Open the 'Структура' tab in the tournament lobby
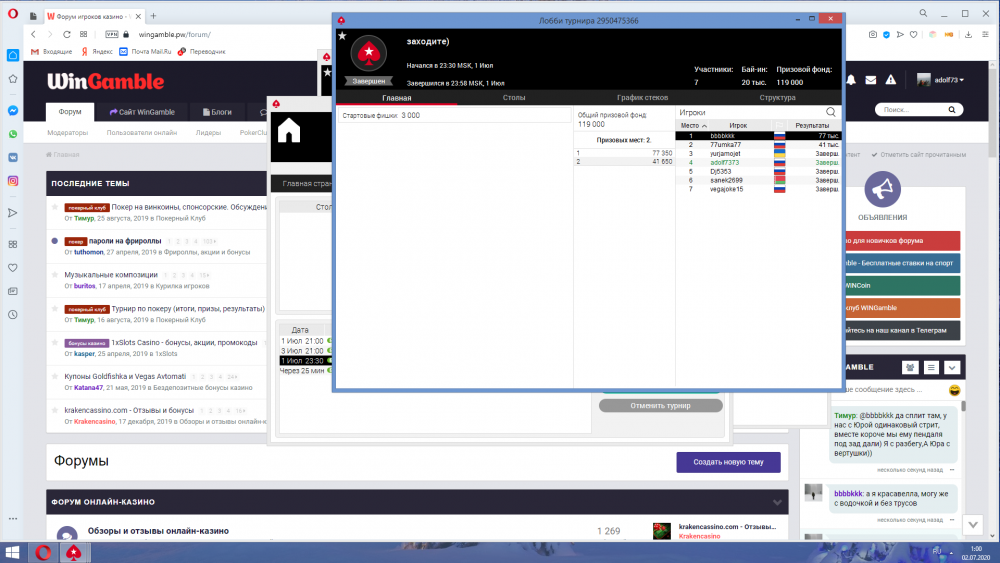Viewport: 1000px width, 563px height. click(777, 98)
